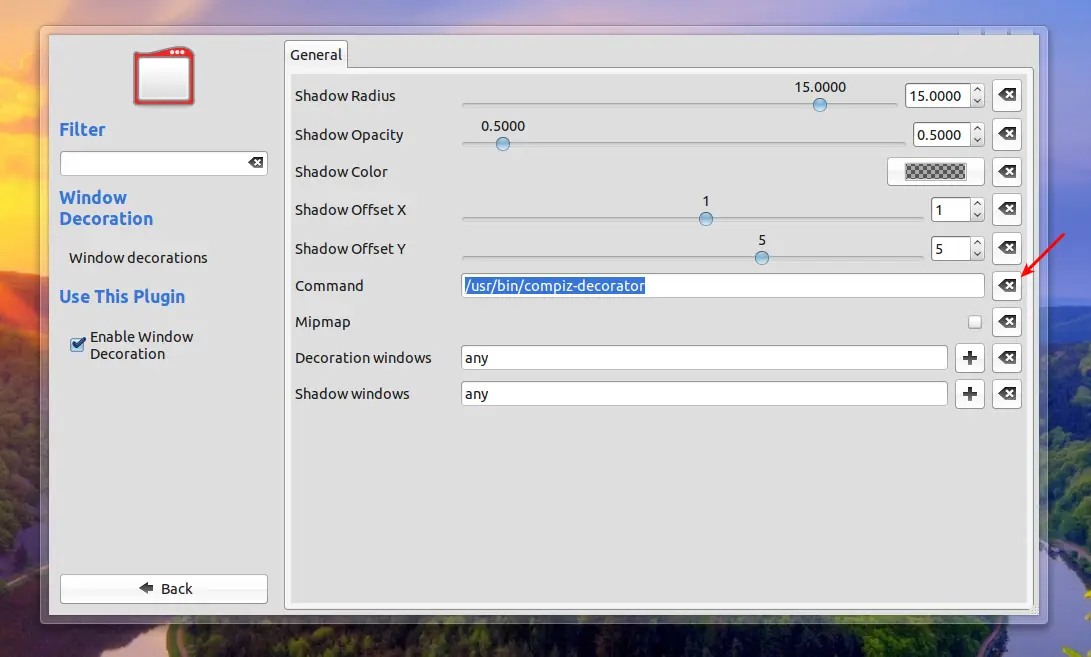Open the Shadow Color picker
1091x657 pixels.
[935, 171]
